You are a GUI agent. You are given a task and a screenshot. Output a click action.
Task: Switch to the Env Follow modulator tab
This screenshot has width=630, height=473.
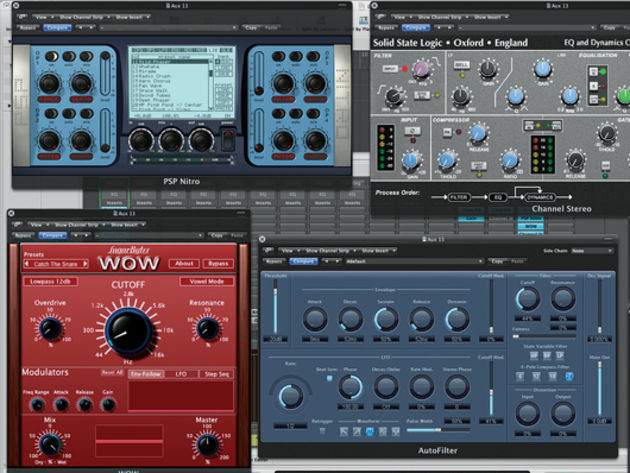146,374
